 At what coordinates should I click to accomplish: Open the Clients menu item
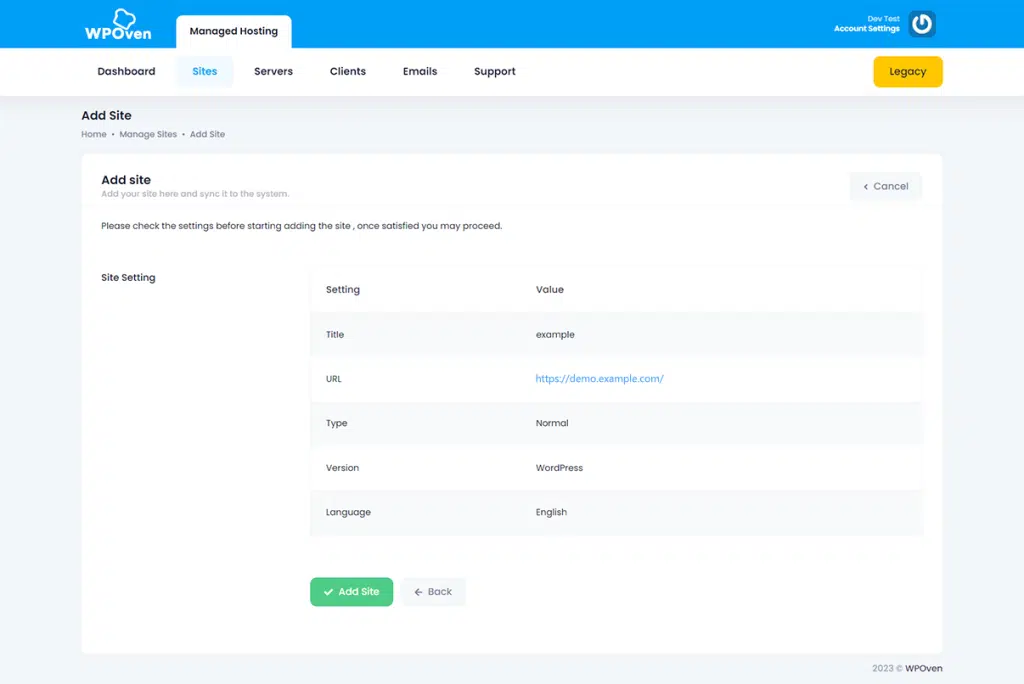coord(347,71)
